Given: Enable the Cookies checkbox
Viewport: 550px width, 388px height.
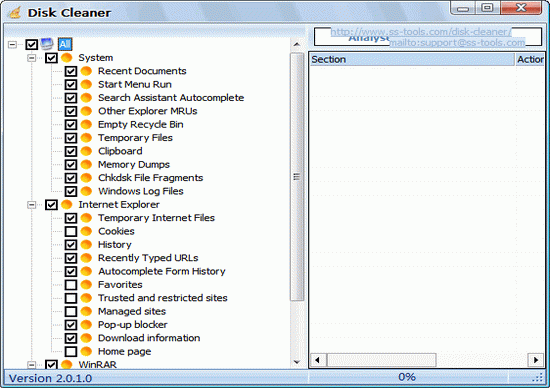Looking at the screenshot, I should [x=71, y=231].
